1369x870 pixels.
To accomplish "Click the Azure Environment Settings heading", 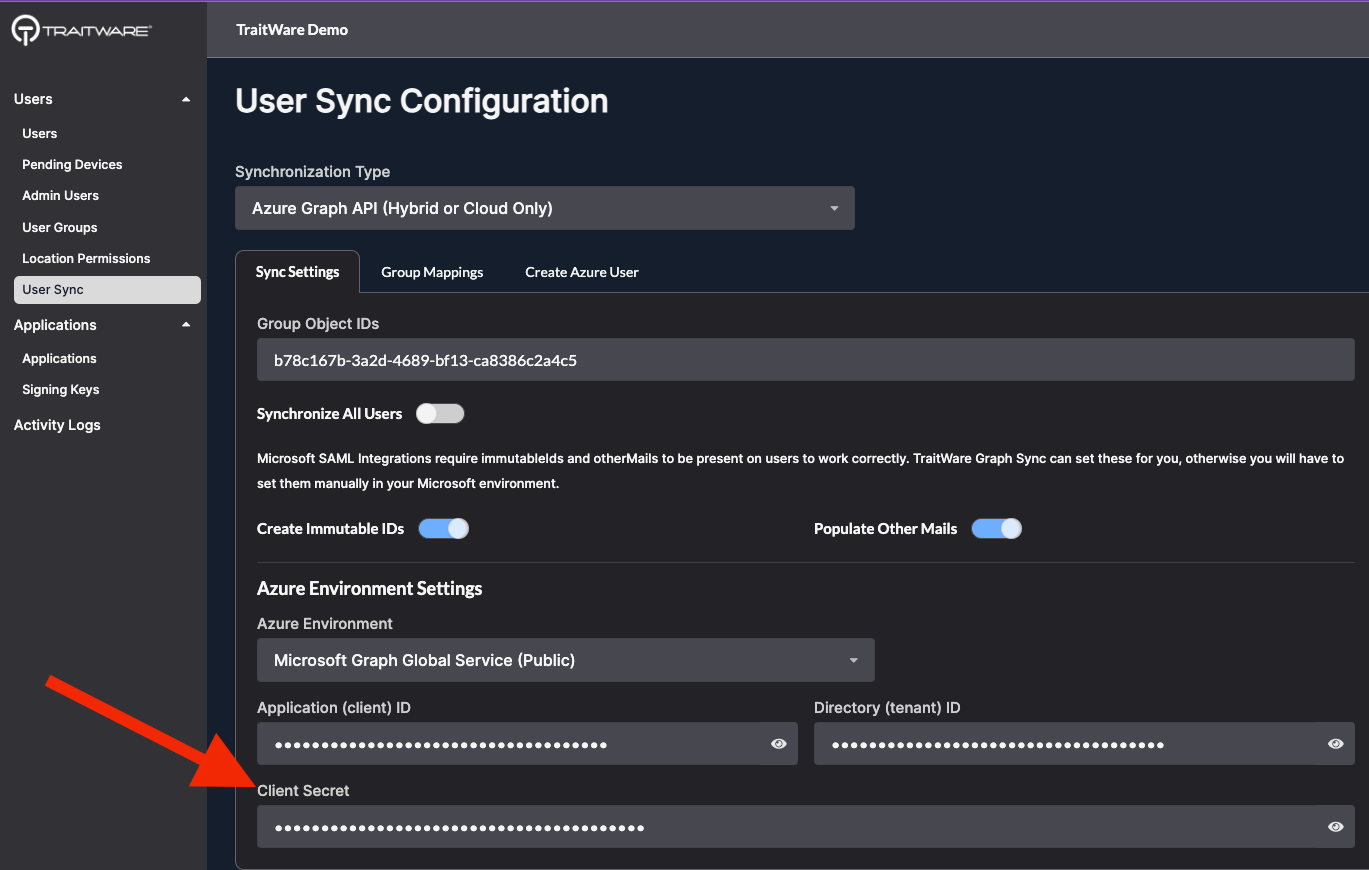I will [370, 588].
